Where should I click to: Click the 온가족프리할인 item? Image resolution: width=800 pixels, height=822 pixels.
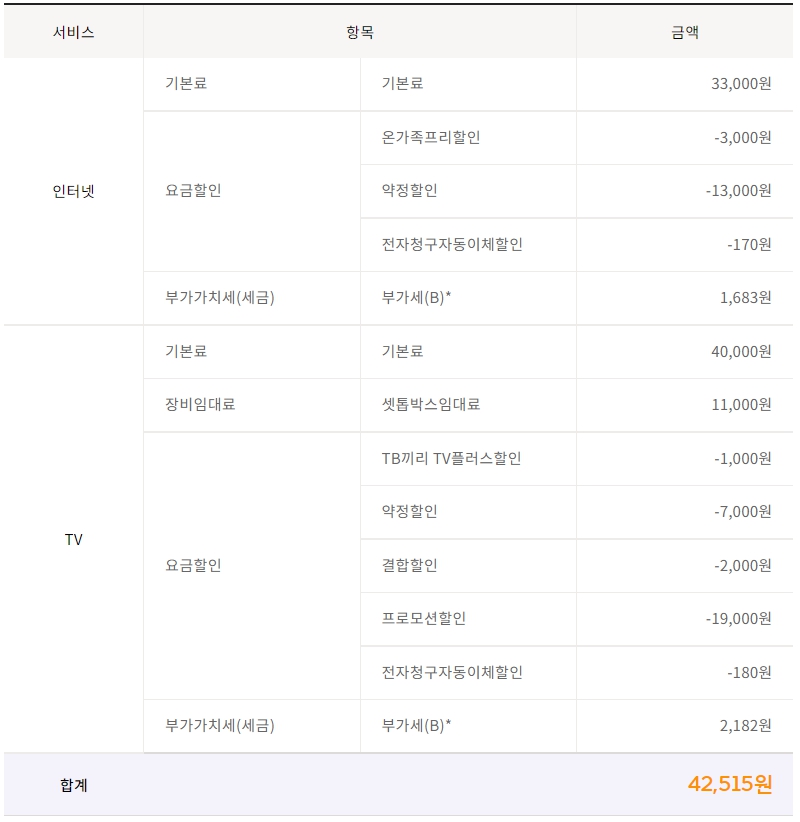click(x=431, y=138)
